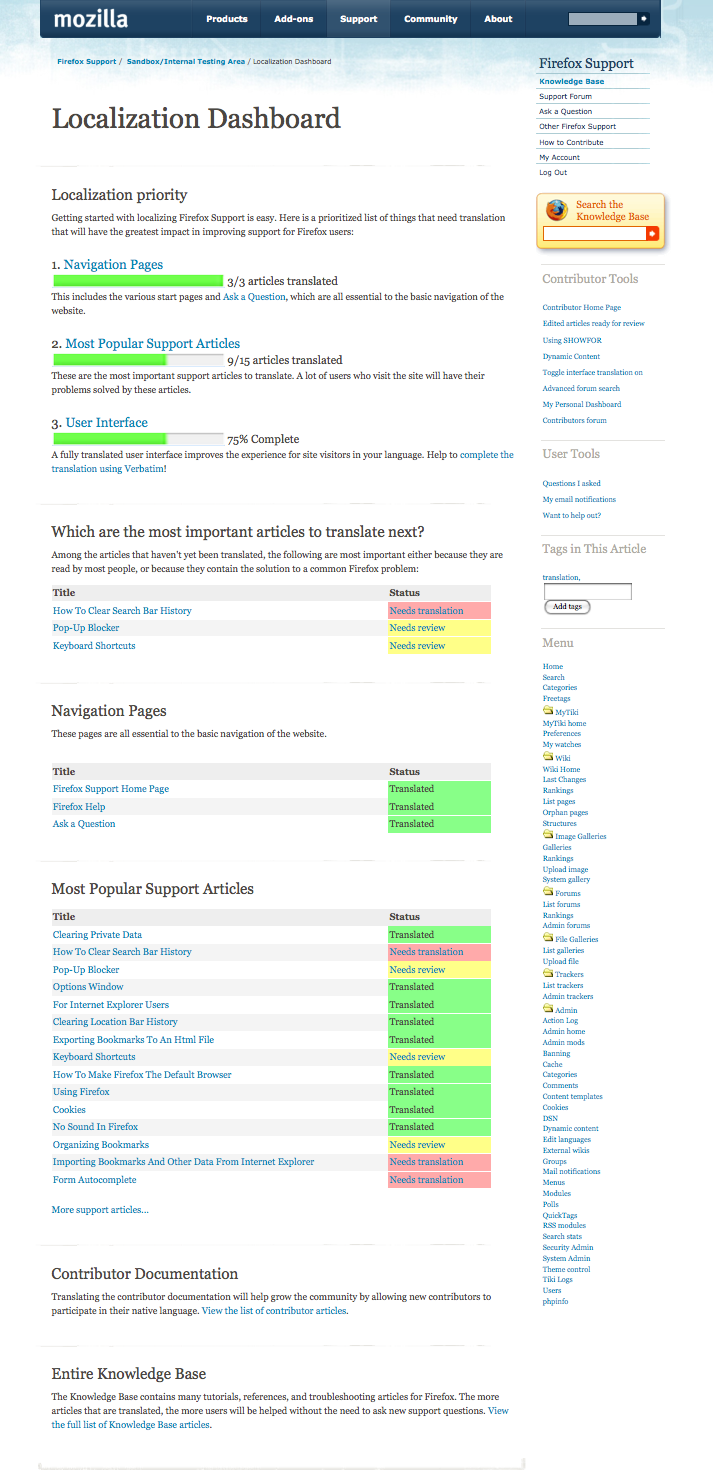Image resolution: width=713 pixels, height=1470 pixels.
Task: Click Translated status for Cookies row
Action: tap(412, 1110)
